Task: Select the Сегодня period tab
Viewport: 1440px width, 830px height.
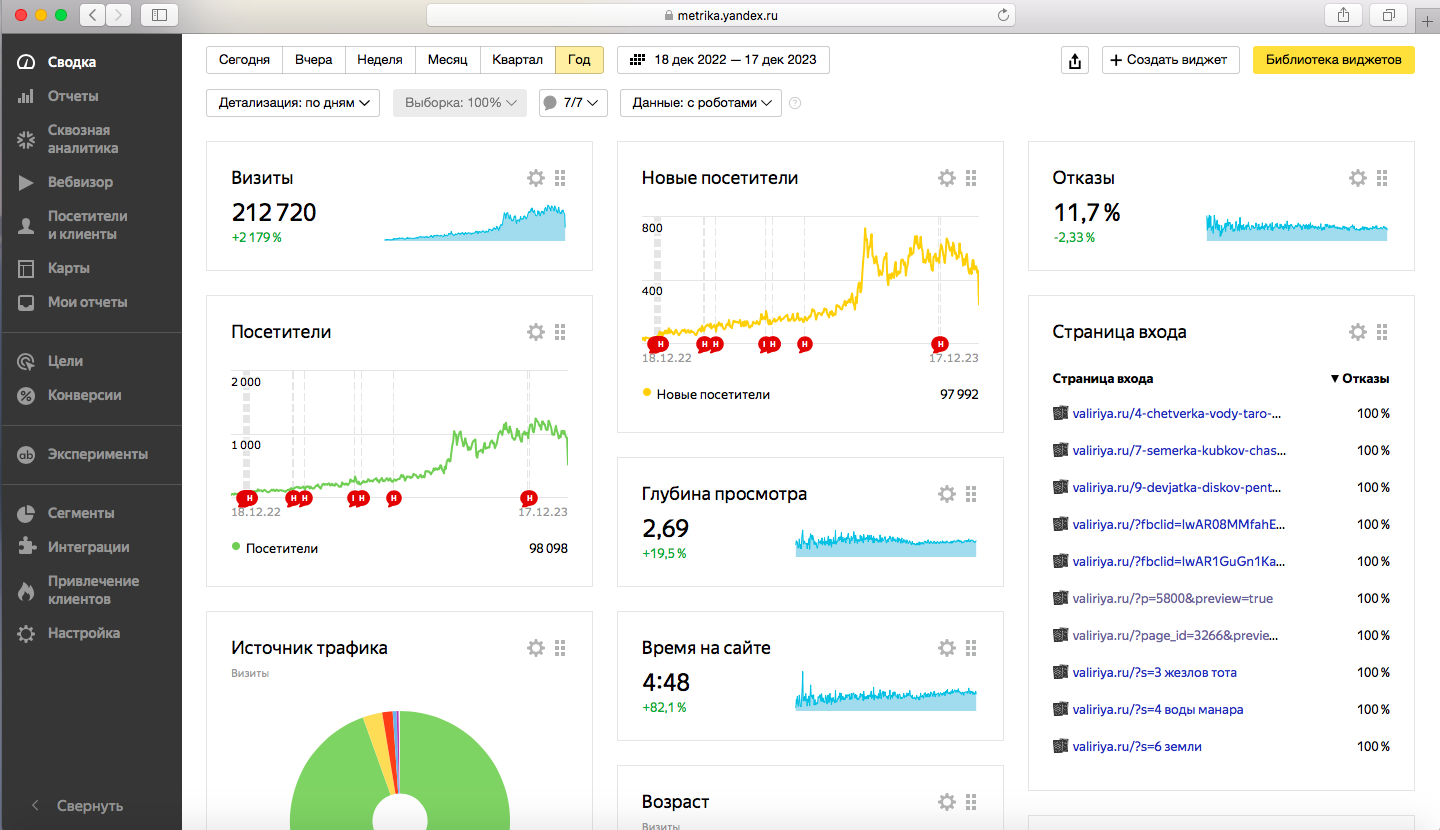Action: pyautogui.click(x=244, y=60)
